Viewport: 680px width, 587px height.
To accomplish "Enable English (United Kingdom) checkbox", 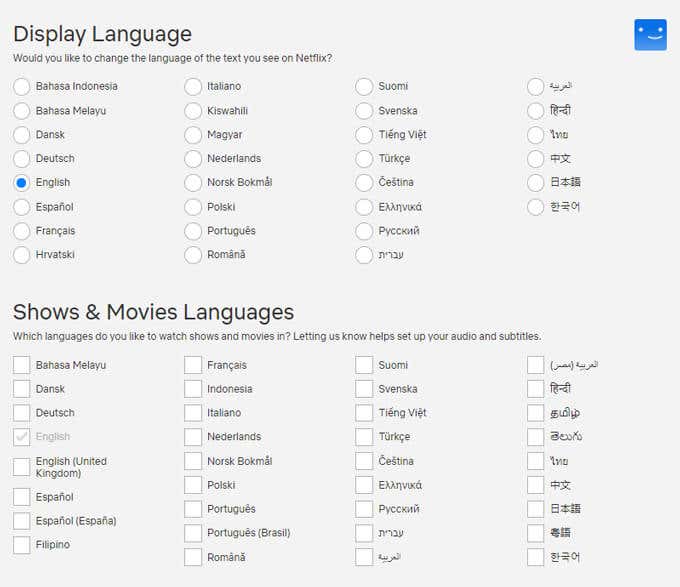I will coord(22,467).
